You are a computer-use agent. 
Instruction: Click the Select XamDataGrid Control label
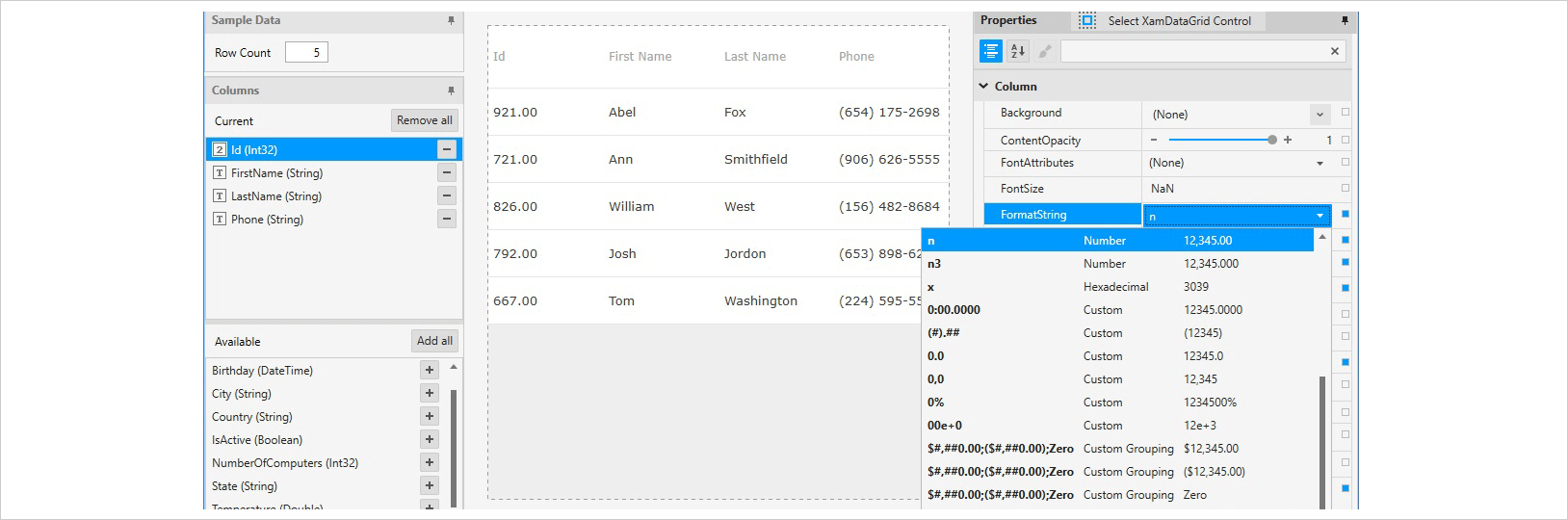pyautogui.click(x=1179, y=20)
